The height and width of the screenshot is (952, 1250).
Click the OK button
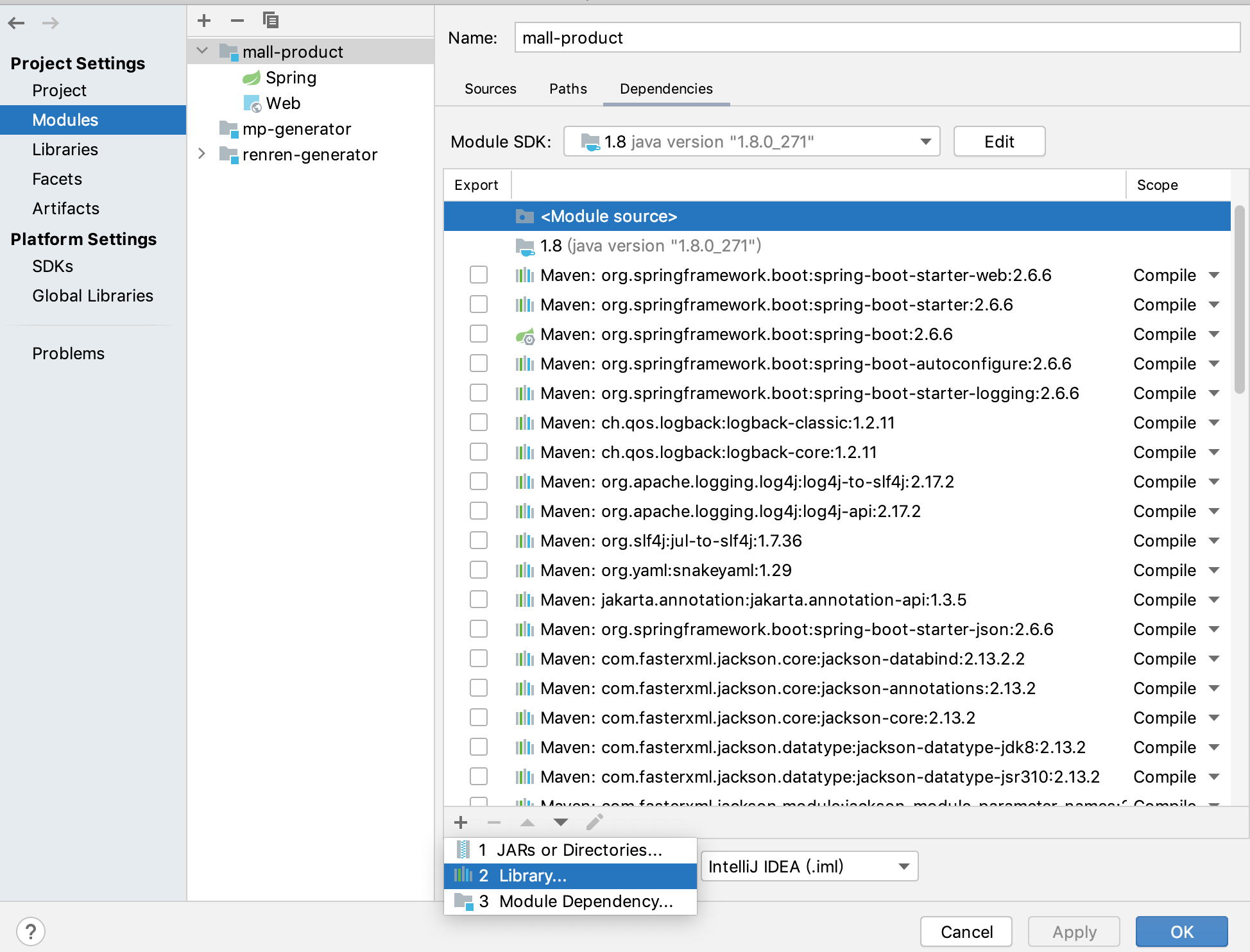pyautogui.click(x=1181, y=931)
